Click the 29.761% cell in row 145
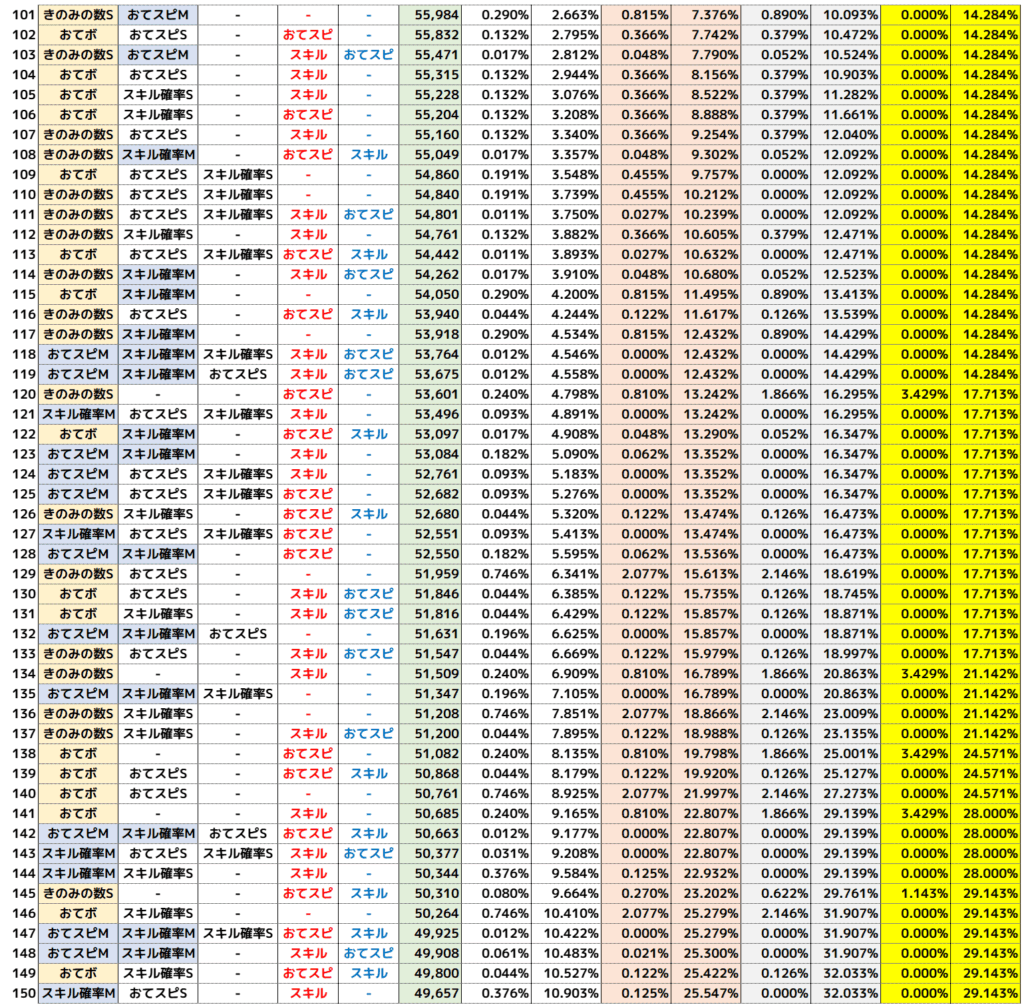The width and height of the screenshot is (1024, 1007). click(x=845, y=893)
